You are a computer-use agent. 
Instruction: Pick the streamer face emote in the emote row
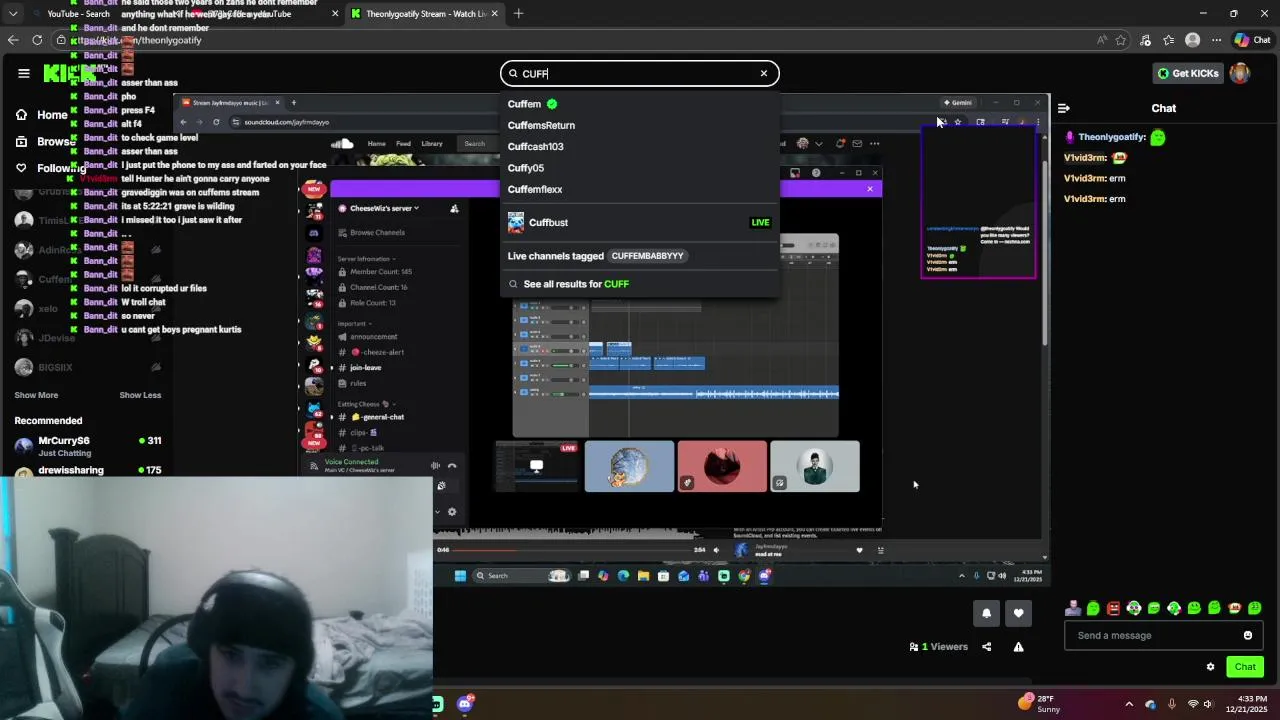click(x=1073, y=608)
